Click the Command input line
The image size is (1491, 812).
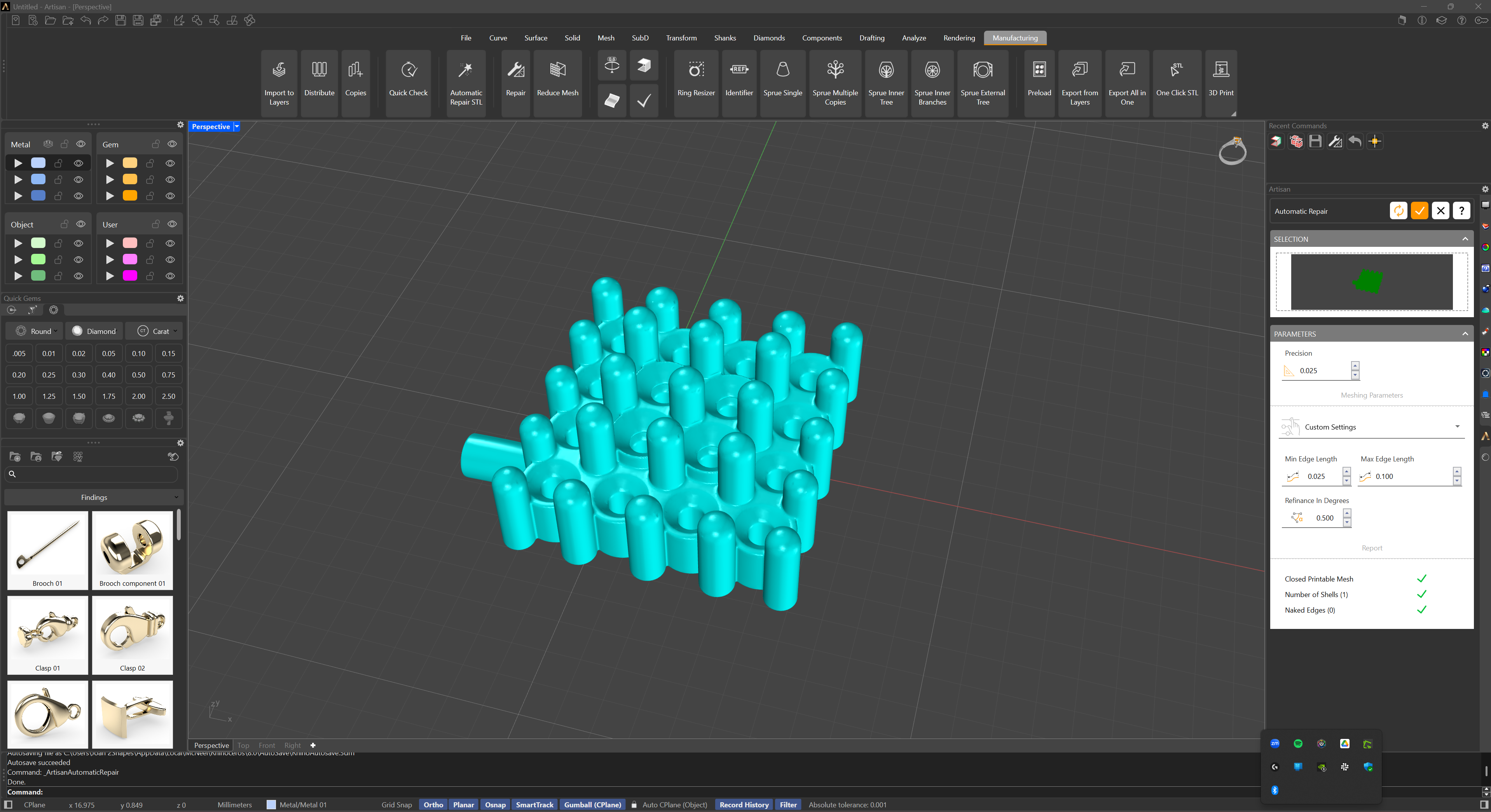tap(741, 792)
